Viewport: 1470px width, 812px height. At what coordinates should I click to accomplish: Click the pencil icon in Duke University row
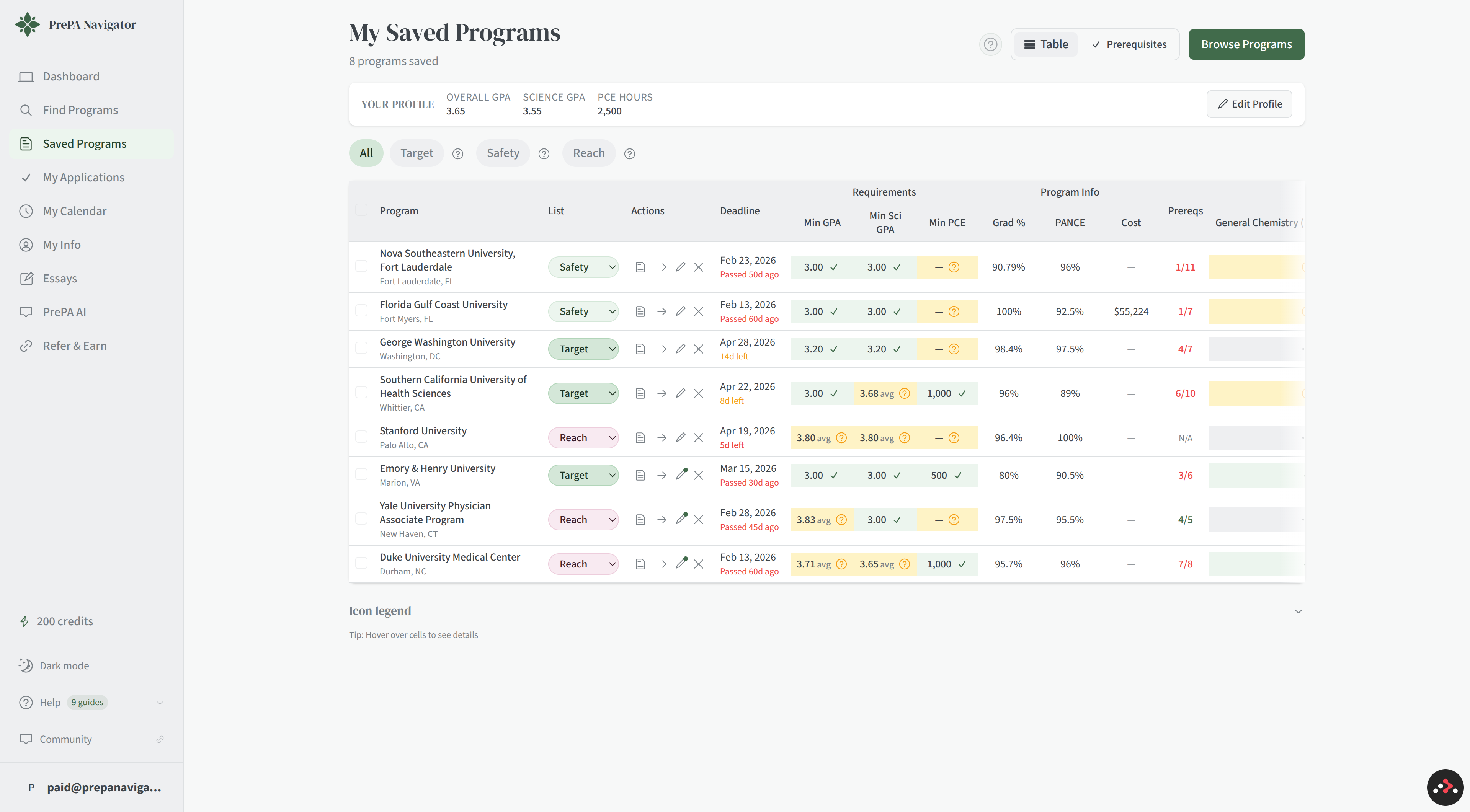(681, 563)
